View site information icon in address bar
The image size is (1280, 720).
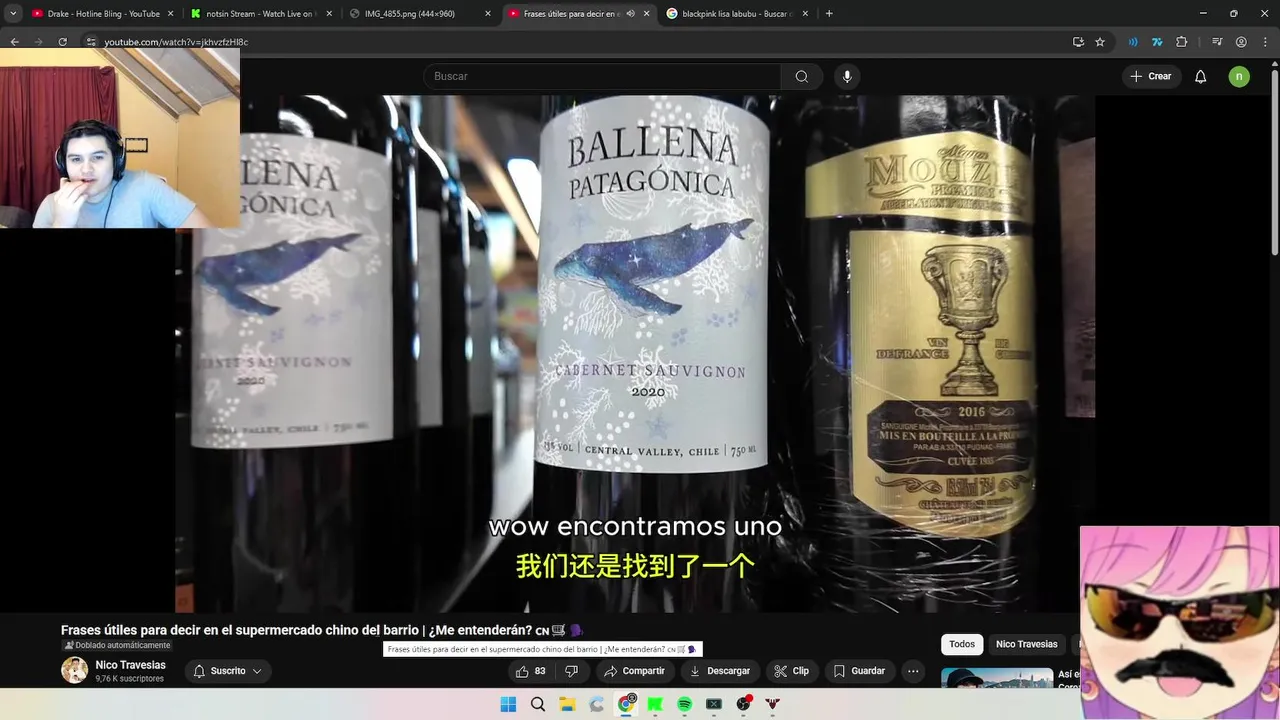(x=91, y=42)
